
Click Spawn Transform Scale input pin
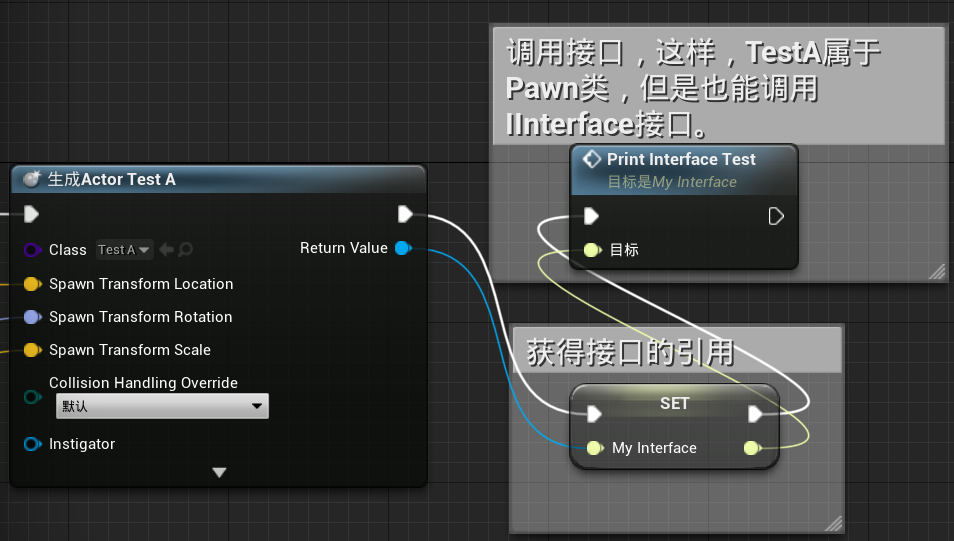click(32, 350)
